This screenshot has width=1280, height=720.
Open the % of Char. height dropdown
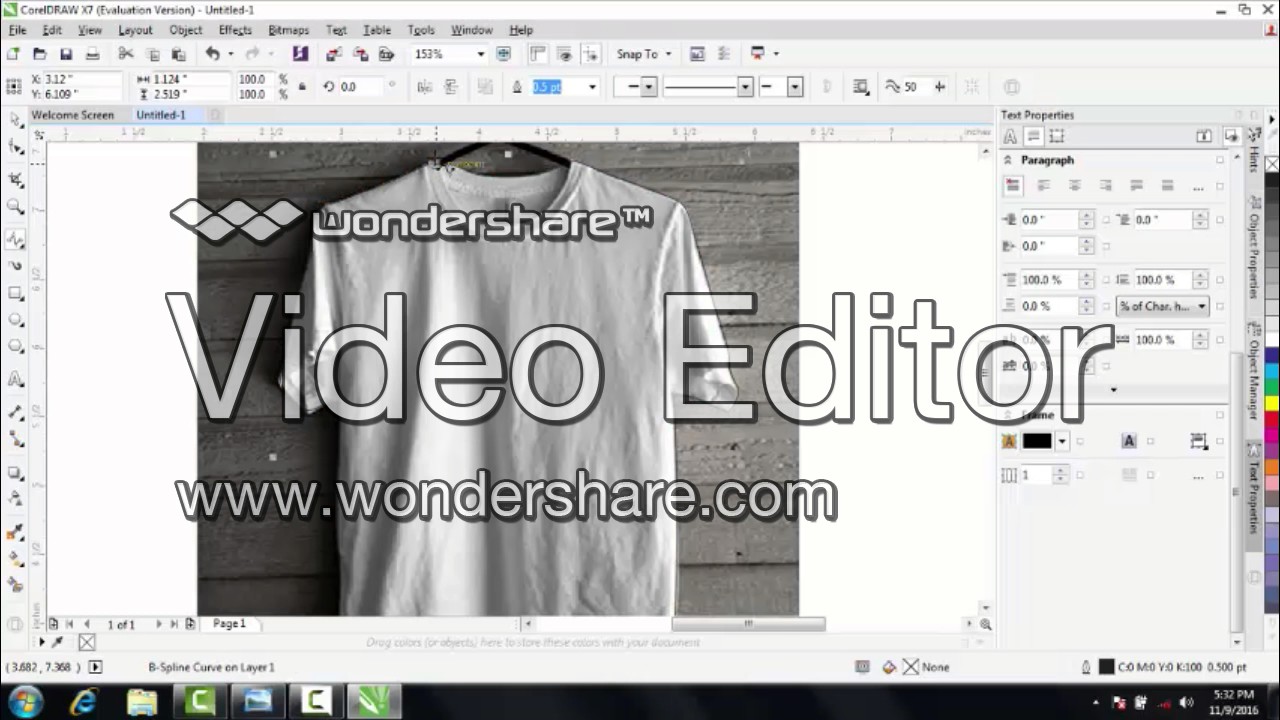click(x=1162, y=306)
